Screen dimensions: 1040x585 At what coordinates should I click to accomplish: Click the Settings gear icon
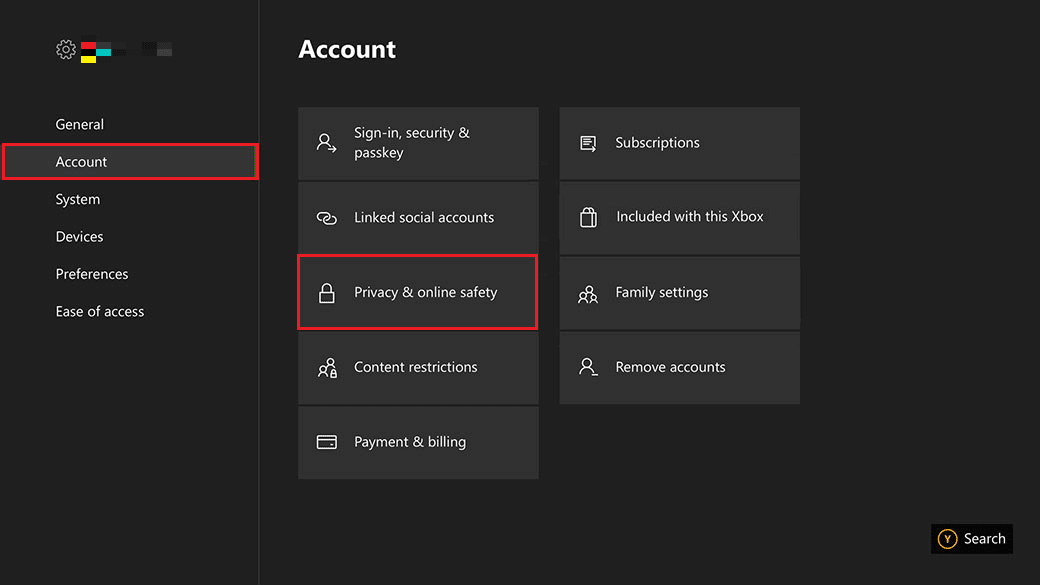(66, 49)
